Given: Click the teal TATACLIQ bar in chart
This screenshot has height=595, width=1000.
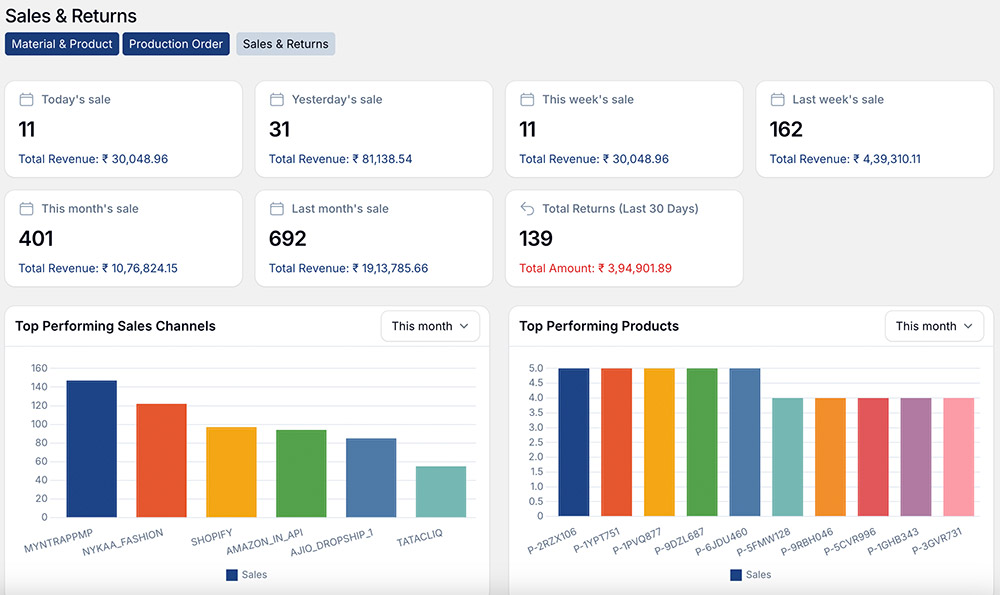Looking at the screenshot, I should pos(441,491).
